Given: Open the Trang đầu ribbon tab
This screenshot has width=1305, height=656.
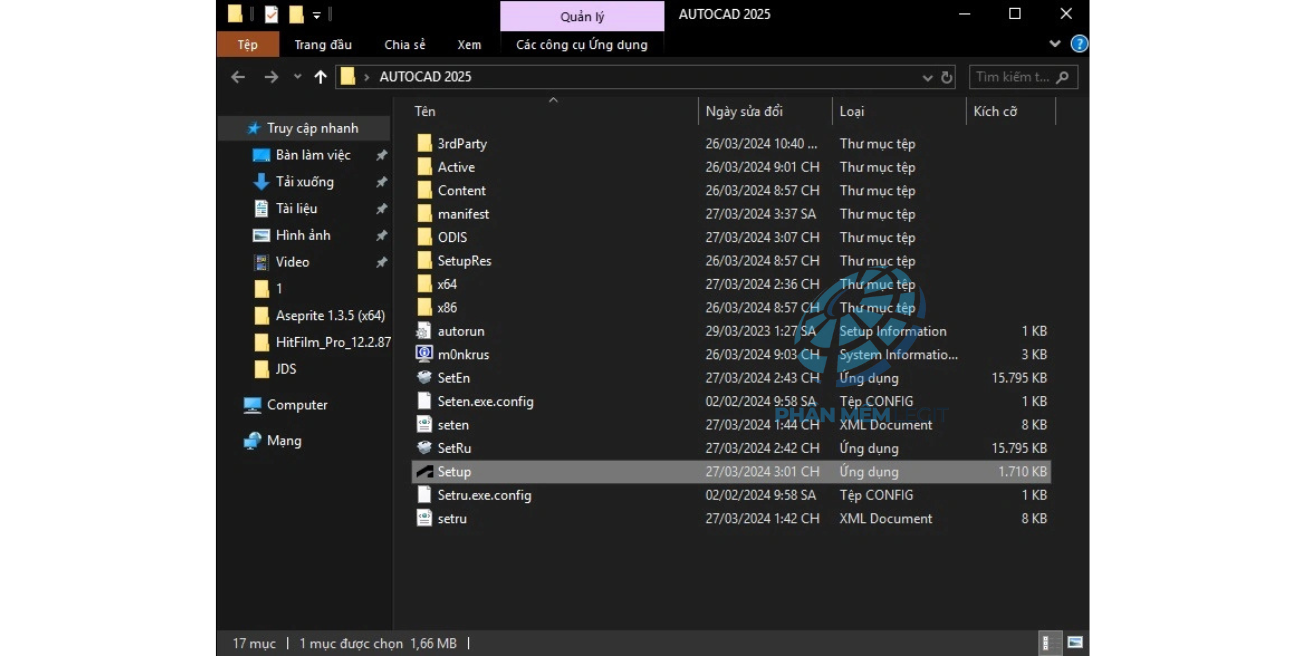Looking at the screenshot, I should click(x=323, y=44).
